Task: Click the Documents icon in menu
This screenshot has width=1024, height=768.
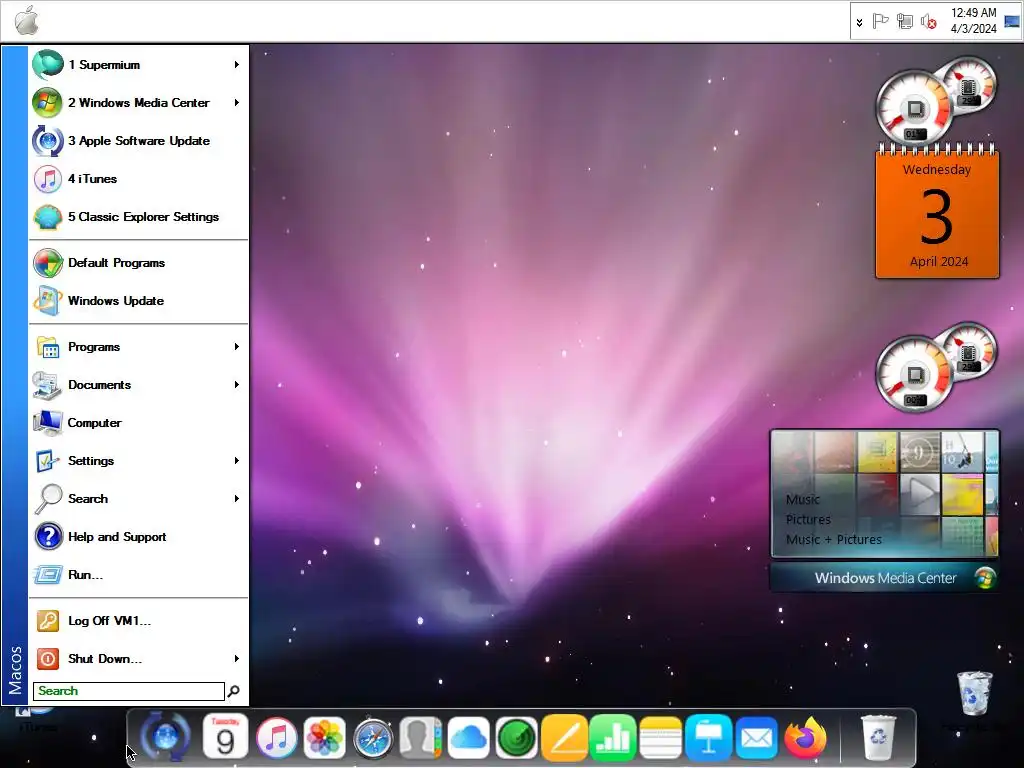Action: coord(48,385)
